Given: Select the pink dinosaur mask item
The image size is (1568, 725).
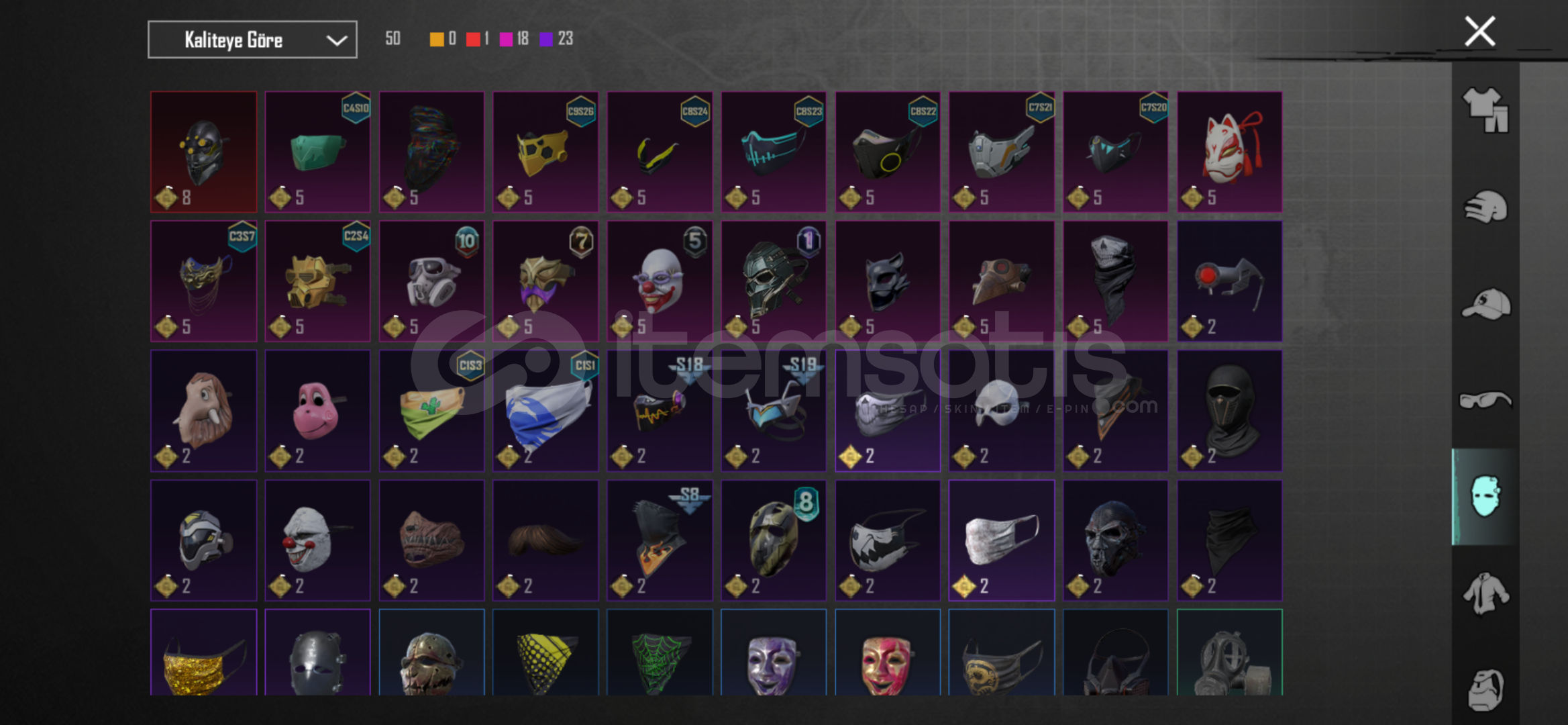Looking at the screenshot, I should 317,410.
